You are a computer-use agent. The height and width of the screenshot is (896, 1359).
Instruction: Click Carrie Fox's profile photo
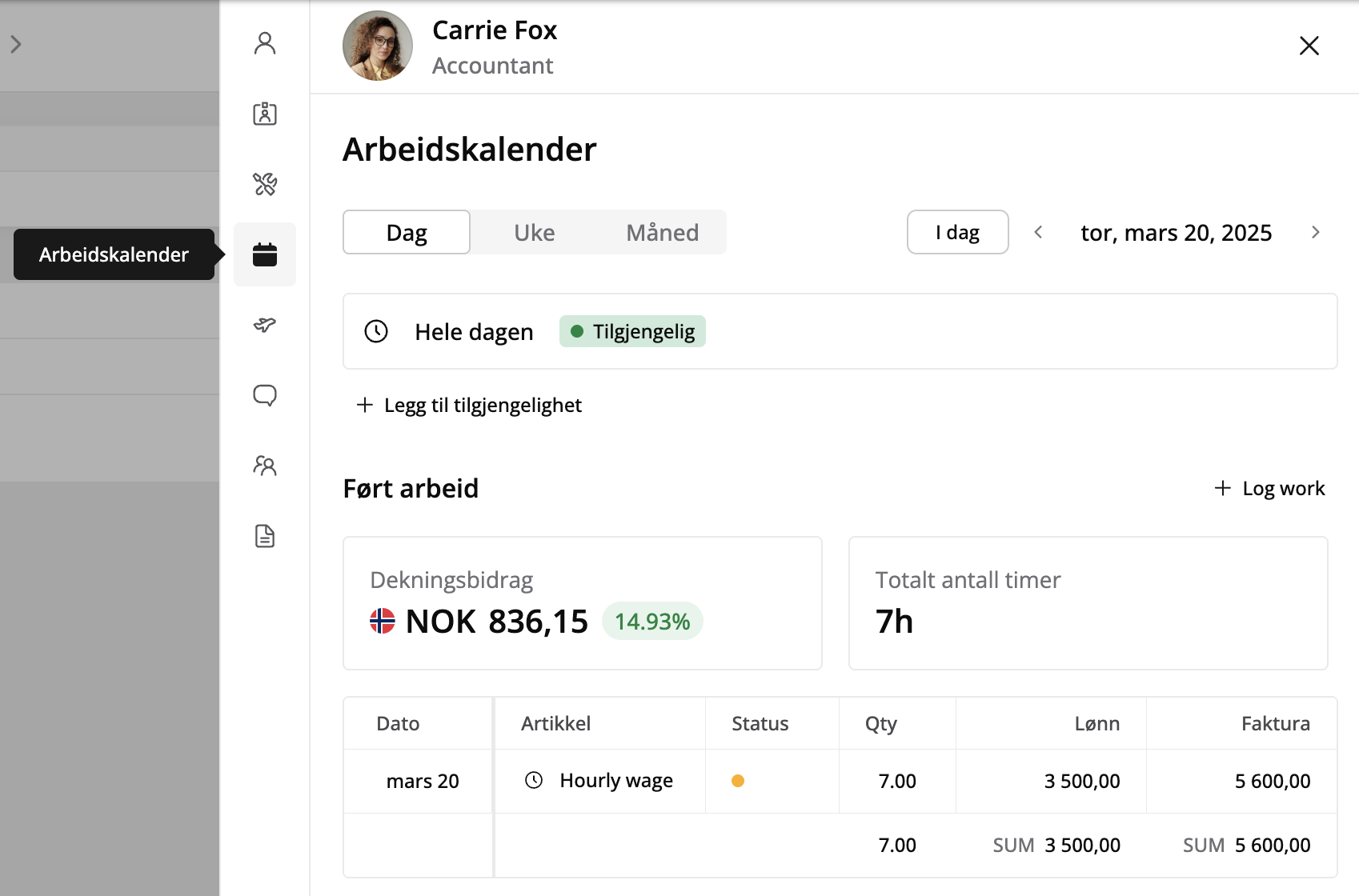click(x=378, y=46)
